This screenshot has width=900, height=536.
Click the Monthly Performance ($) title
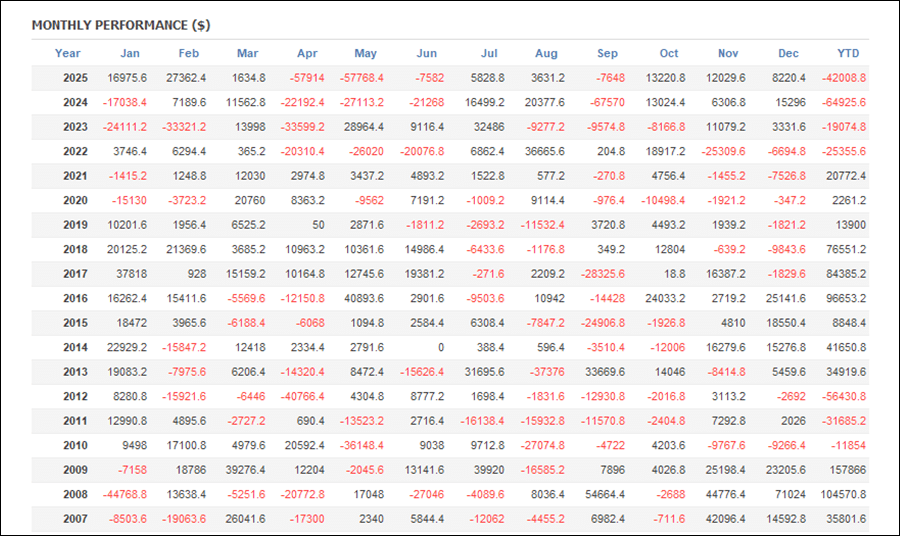pyautogui.click(x=121, y=25)
